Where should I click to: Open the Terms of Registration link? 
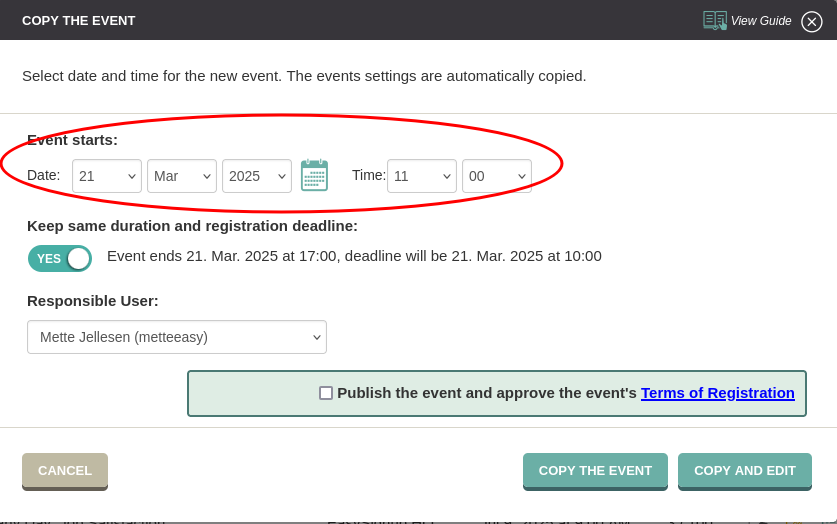pos(717,393)
